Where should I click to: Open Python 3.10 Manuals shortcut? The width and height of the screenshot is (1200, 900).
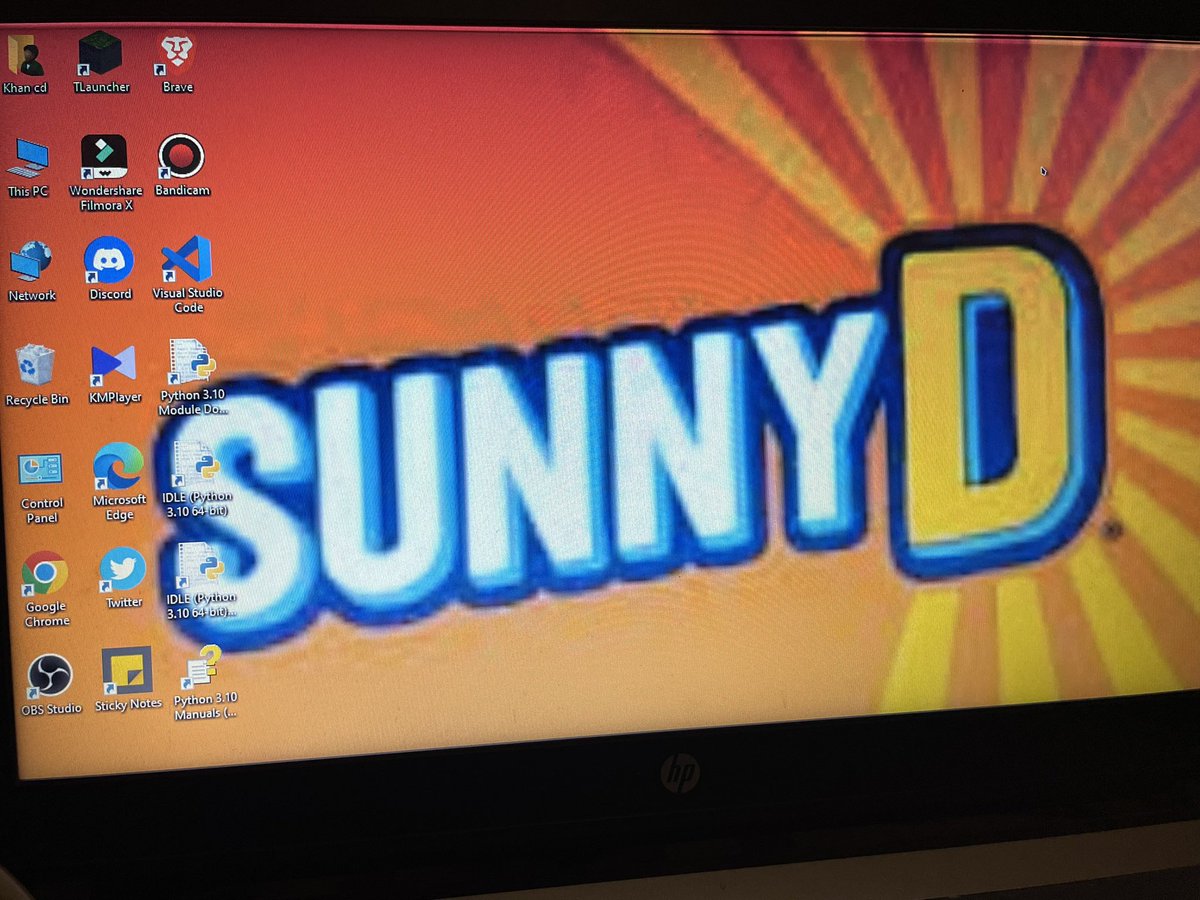point(201,668)
